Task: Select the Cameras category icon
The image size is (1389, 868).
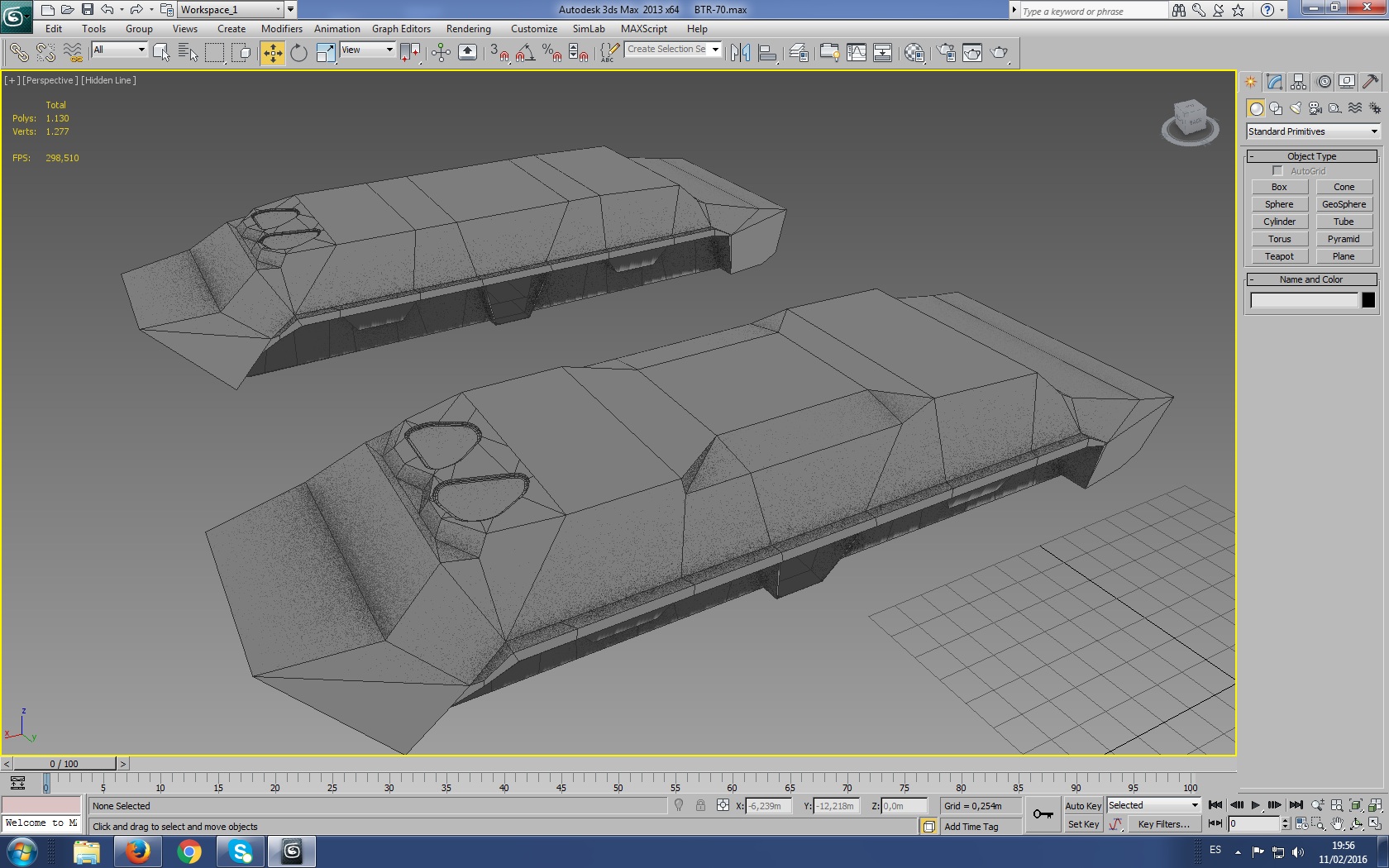Action: pos(1315,108)
